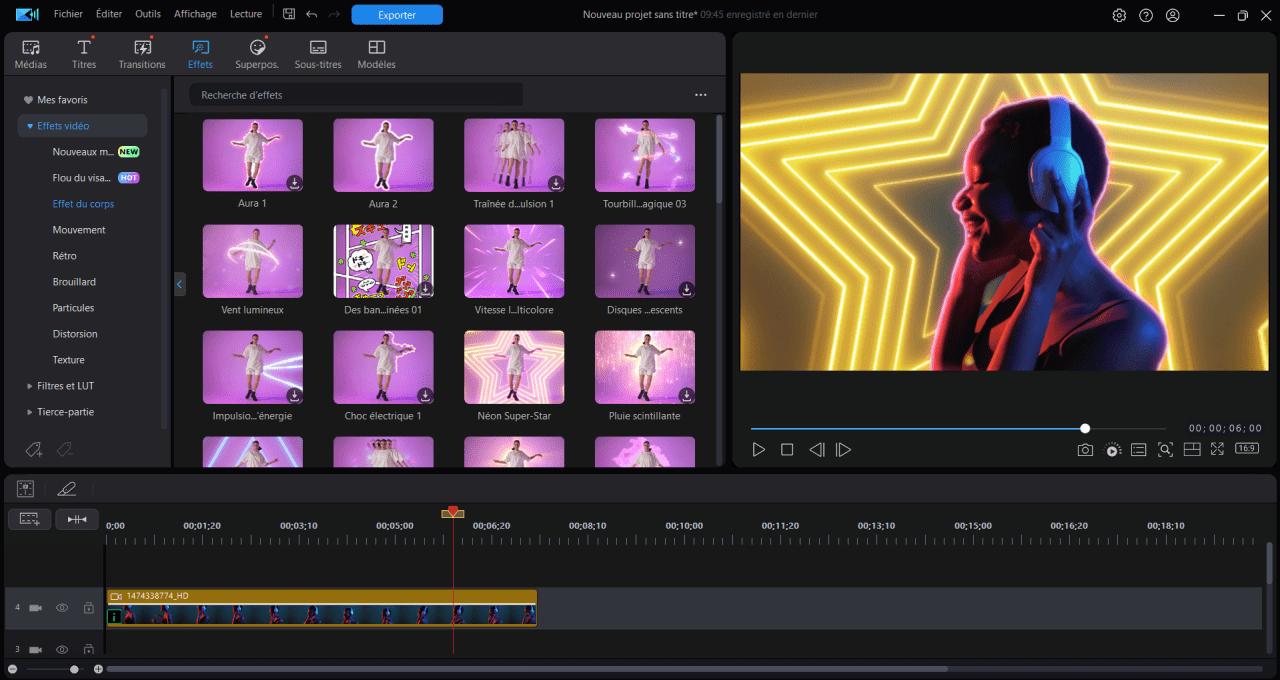This screenshot has width=1280, height=680.
Task: Select the Brouillard category
Action: (x=74, y=282)
